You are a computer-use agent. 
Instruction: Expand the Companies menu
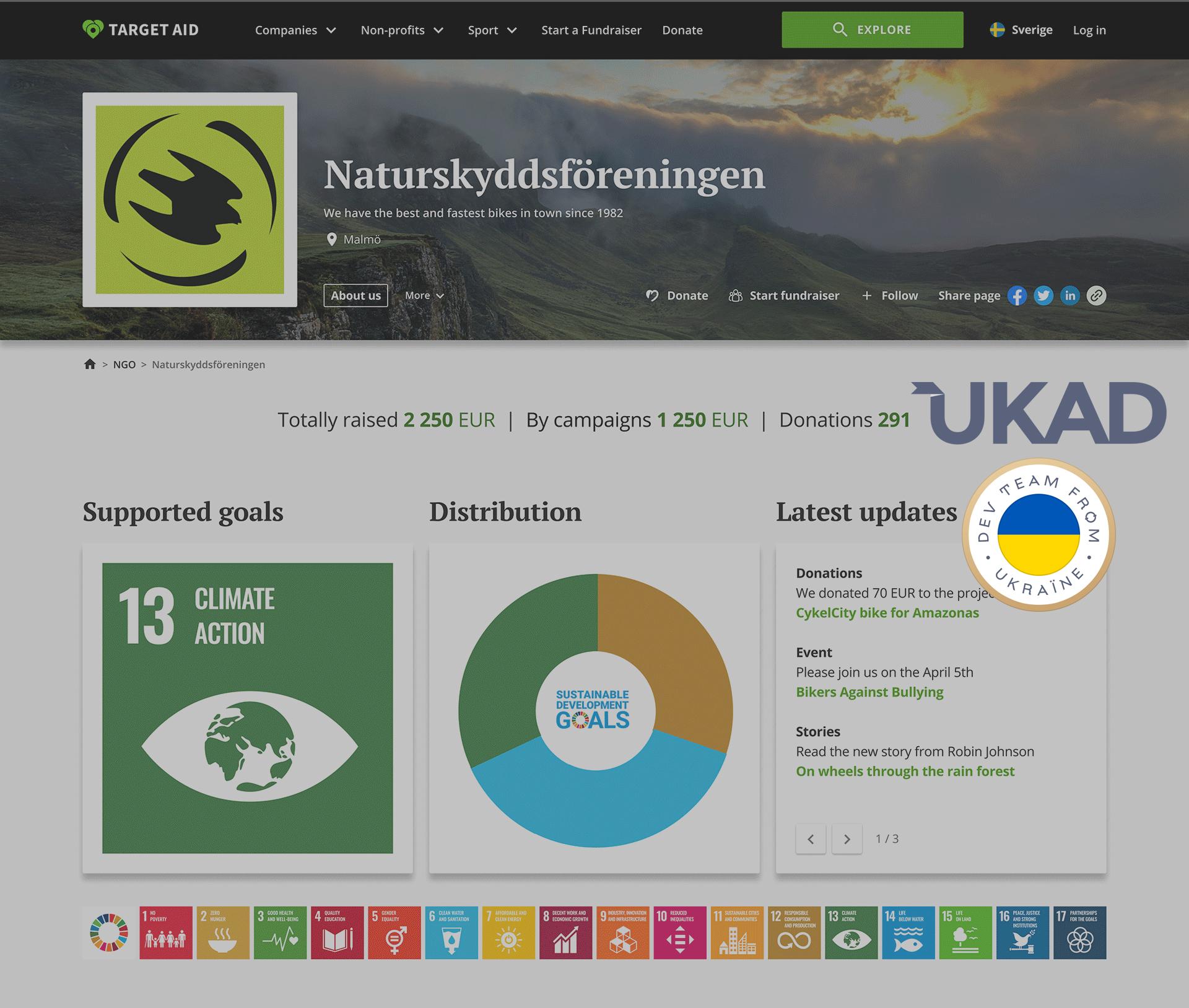pyautogui.click(x=295, y=30)
